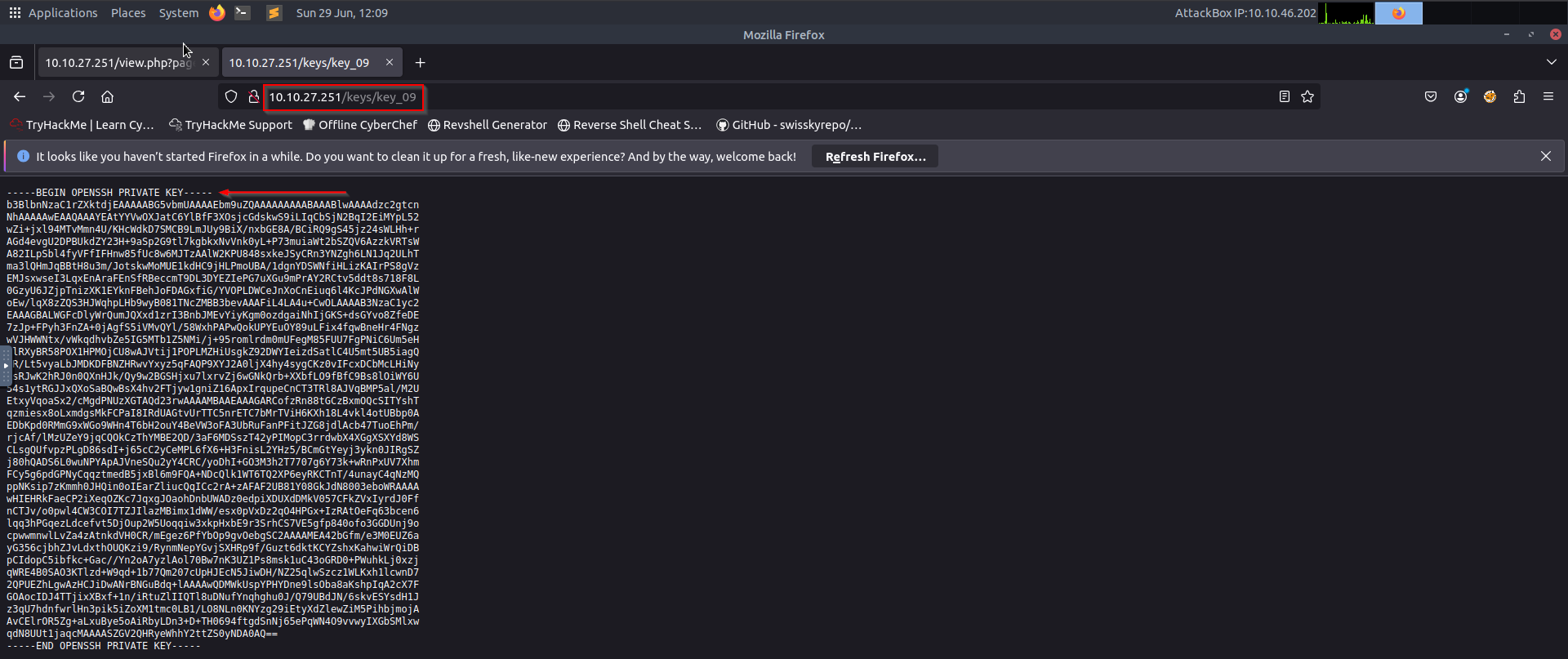Viewport: 1568px width, 659px height.
Task: Toggle Reader View for this page
Action: point(1284,96)
